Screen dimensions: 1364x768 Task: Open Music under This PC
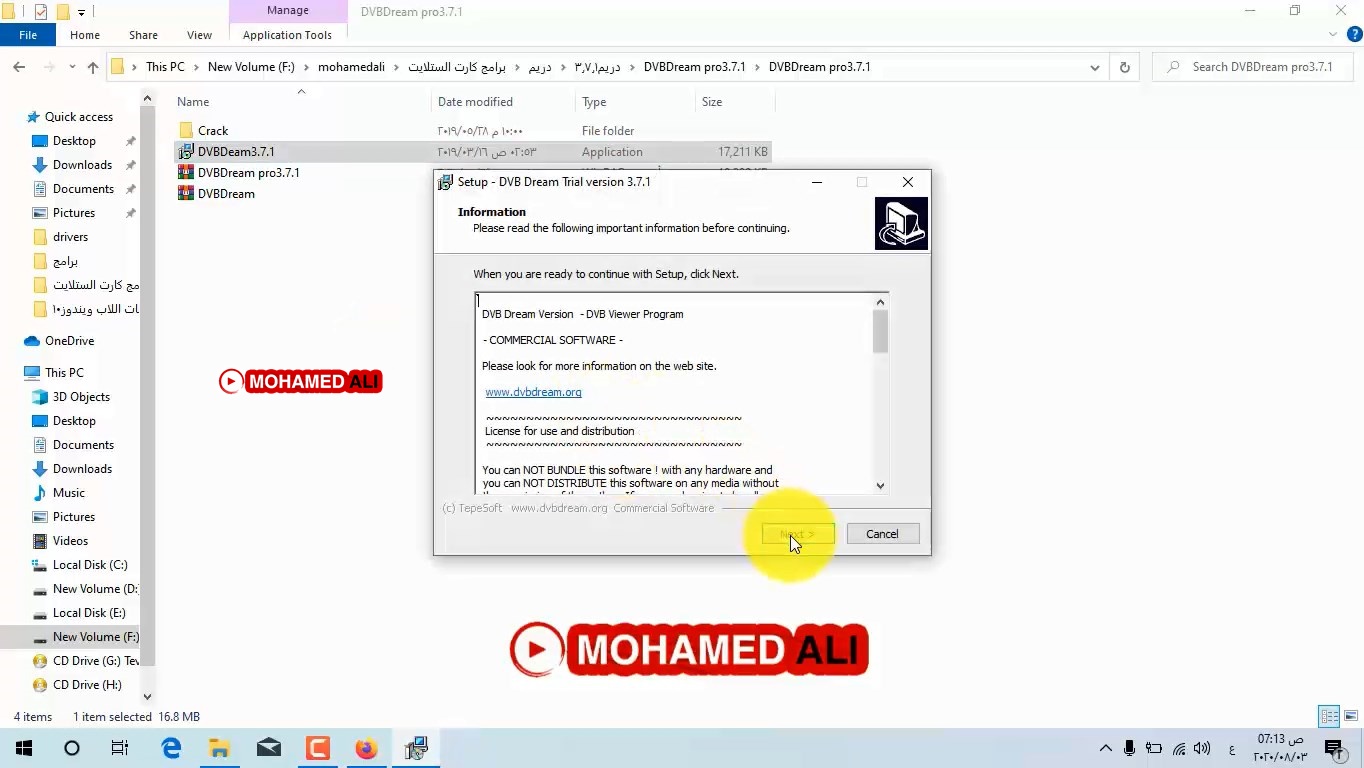pos(68,493)
